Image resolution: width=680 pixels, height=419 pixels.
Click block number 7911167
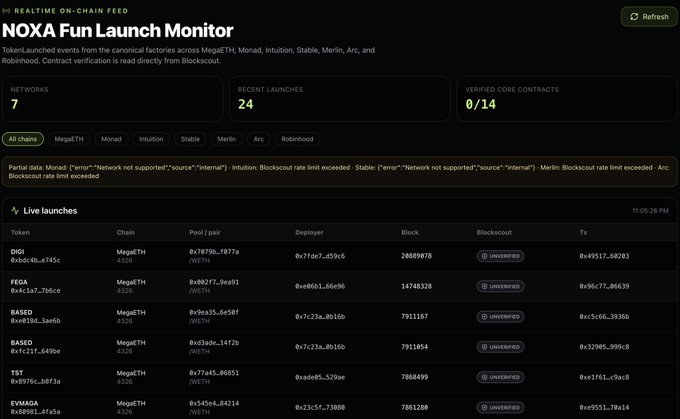(415, 317)
